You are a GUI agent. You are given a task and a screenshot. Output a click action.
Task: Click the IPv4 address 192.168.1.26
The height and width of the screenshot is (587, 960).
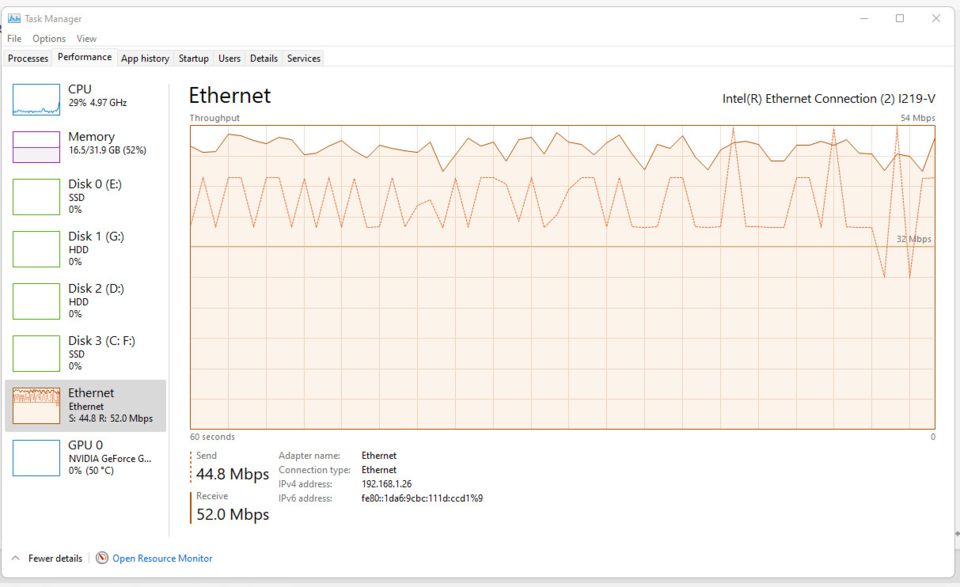point(386,484)
